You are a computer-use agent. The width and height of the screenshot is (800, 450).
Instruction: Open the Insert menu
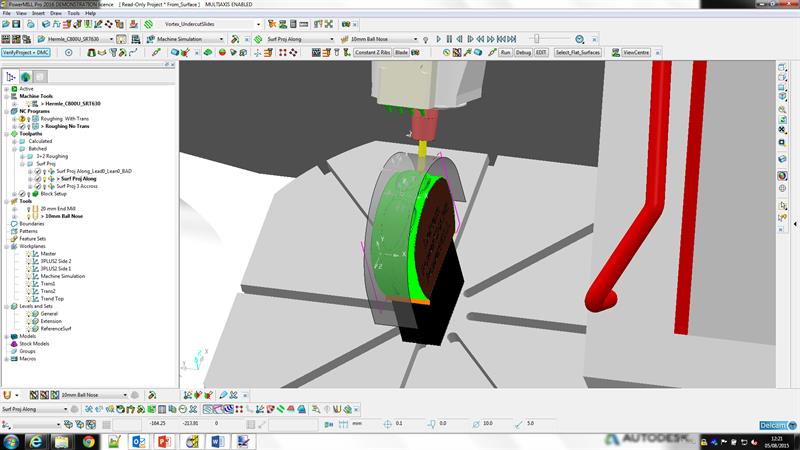(x=38, y=13)
